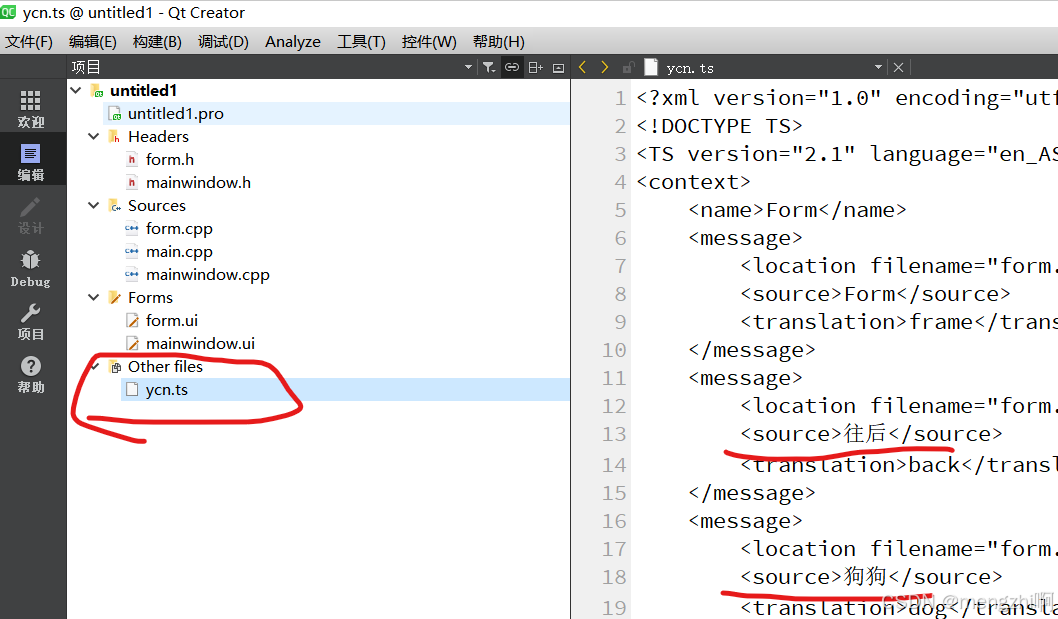The image size is (1058, 619).
Task: Open the editor open-documents dropdown
Action: pyautogui.click(x=878, y=68)
